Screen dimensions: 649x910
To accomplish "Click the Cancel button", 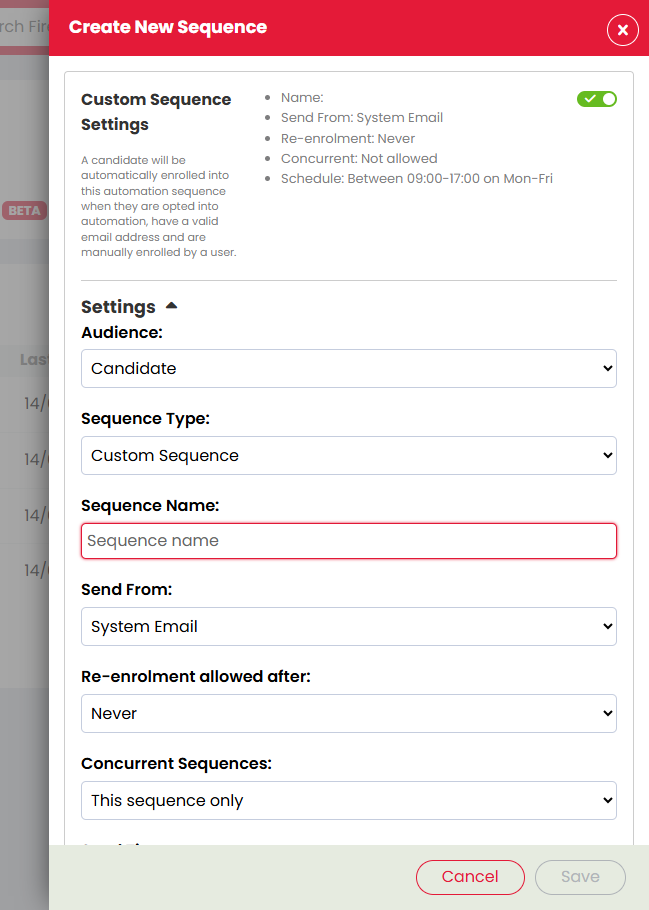I will tap(470, 877).
